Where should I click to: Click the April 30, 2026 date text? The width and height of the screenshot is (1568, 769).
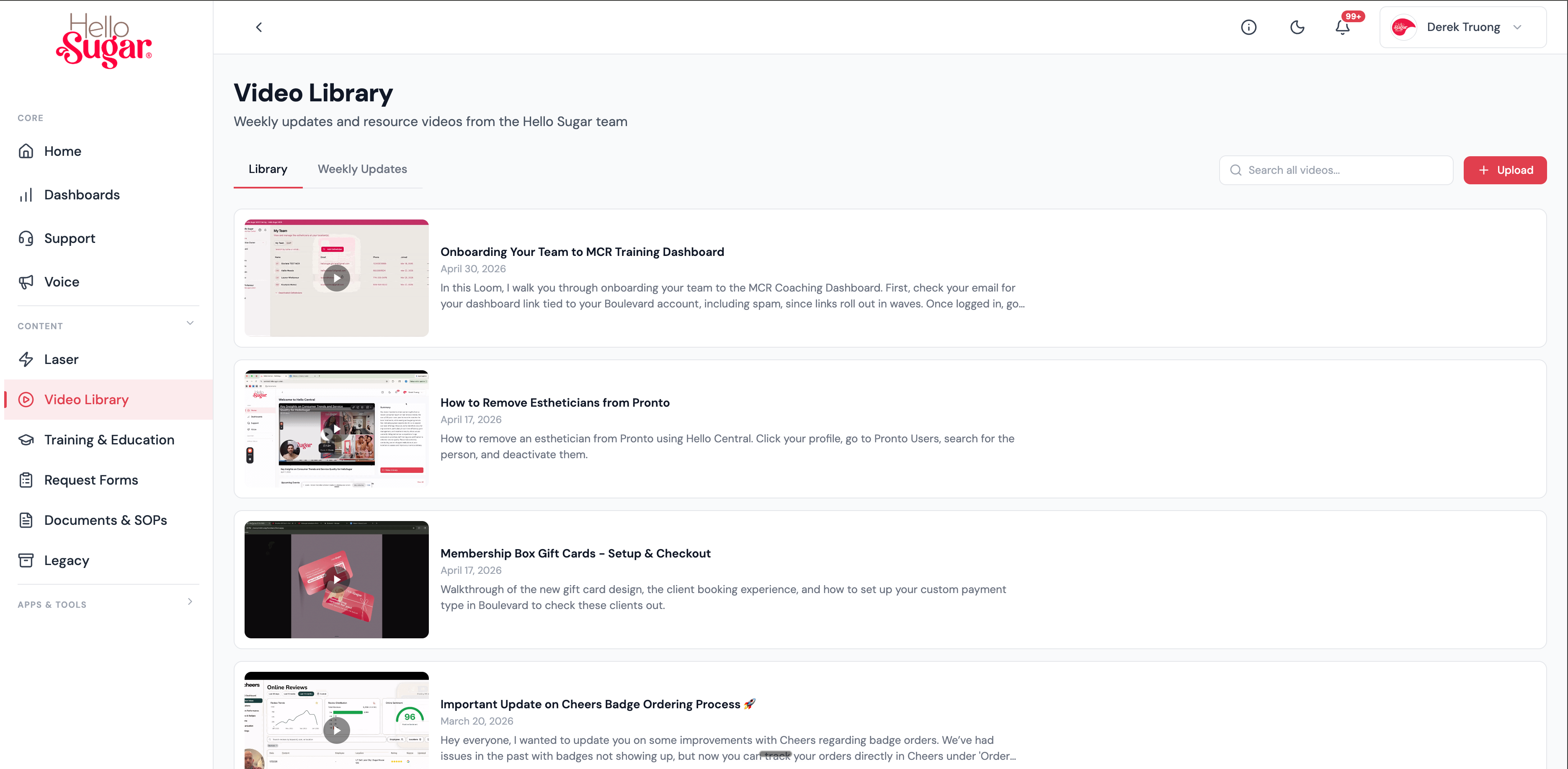click(473, 268)
